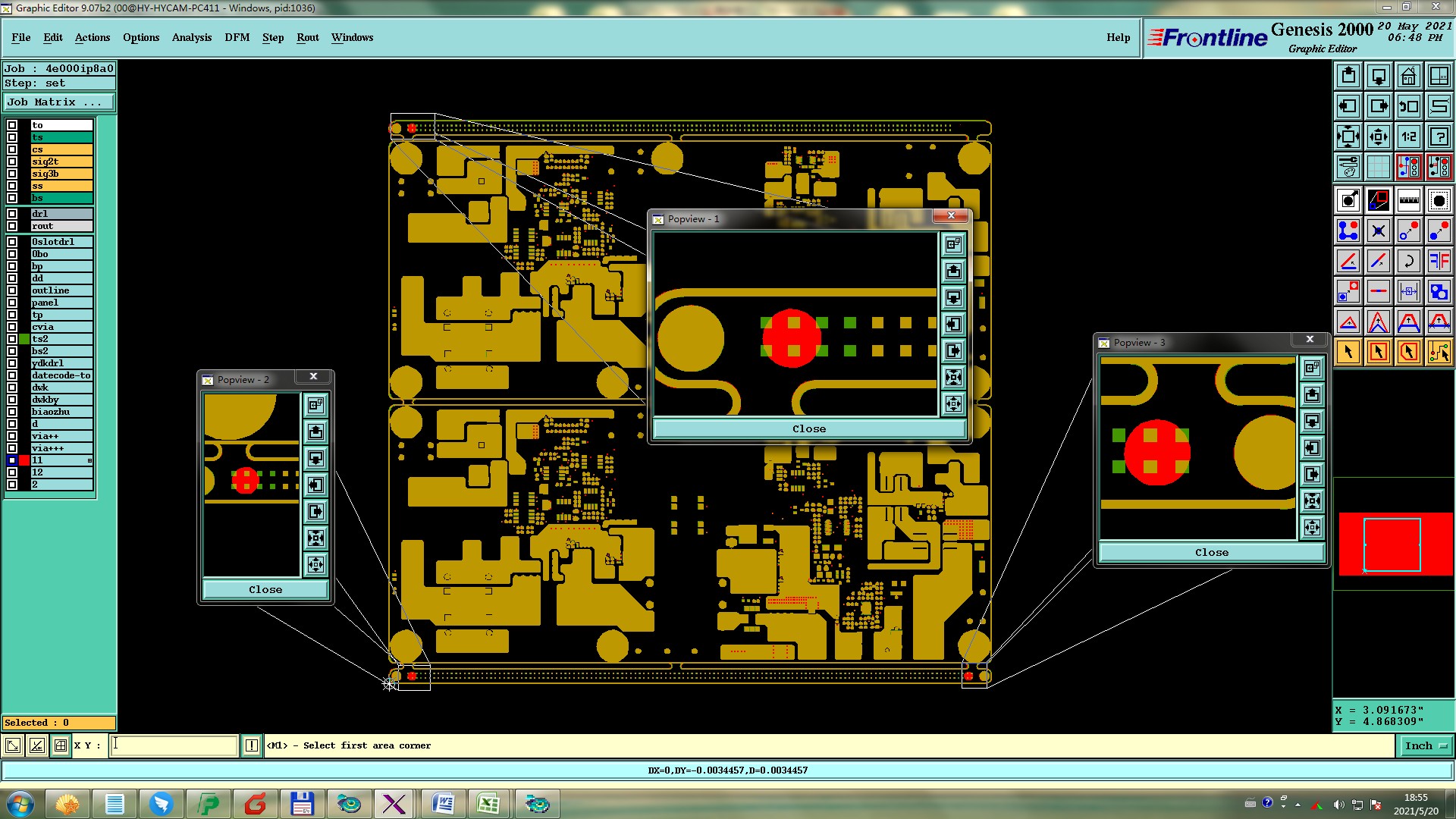Image resolution: width=1456 pixels, height=819 pixels.
Task: Click zoom-to-fit icon in Popview 1
Action: point(953,377)
